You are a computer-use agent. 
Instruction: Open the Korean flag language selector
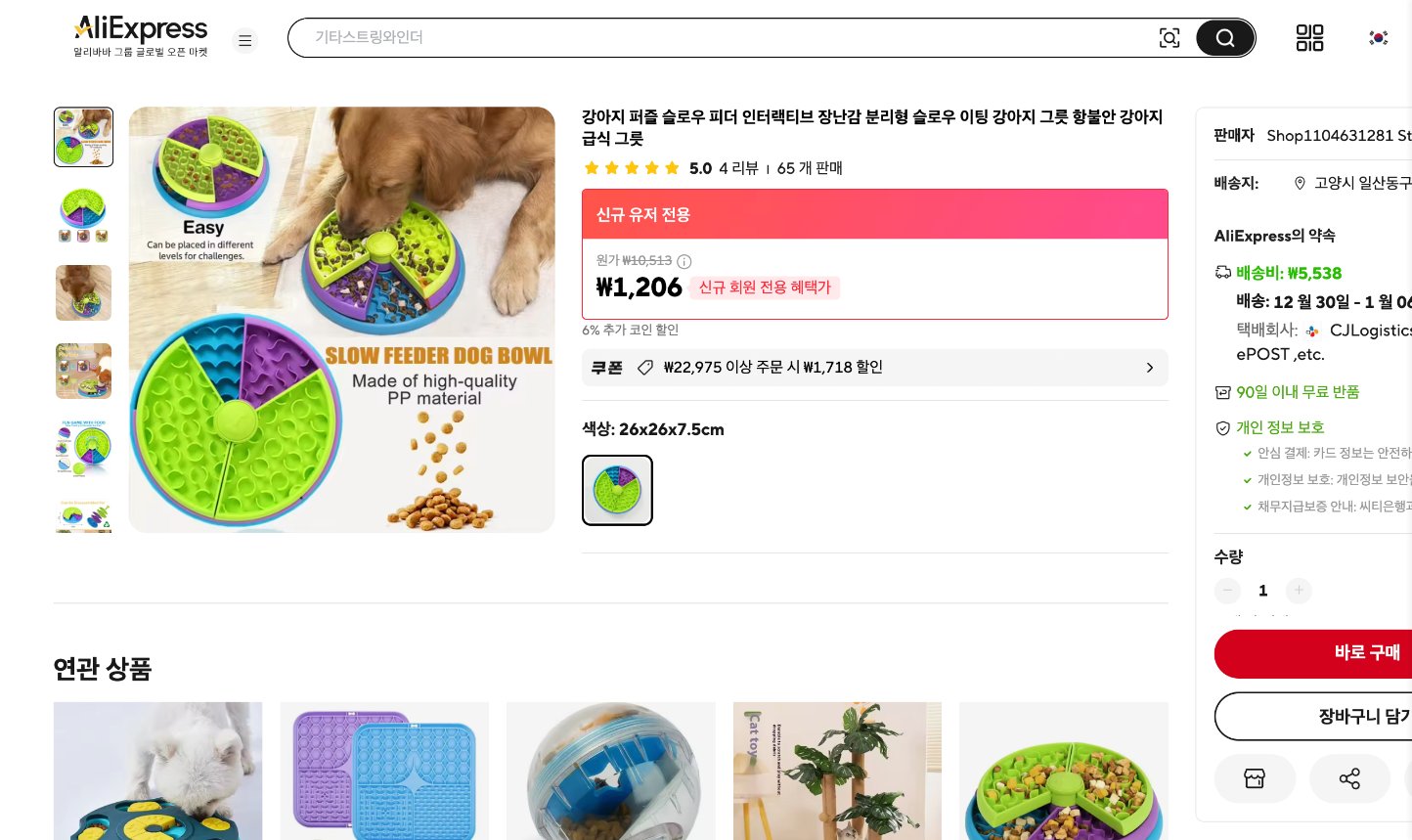[x=1378, y=37]
